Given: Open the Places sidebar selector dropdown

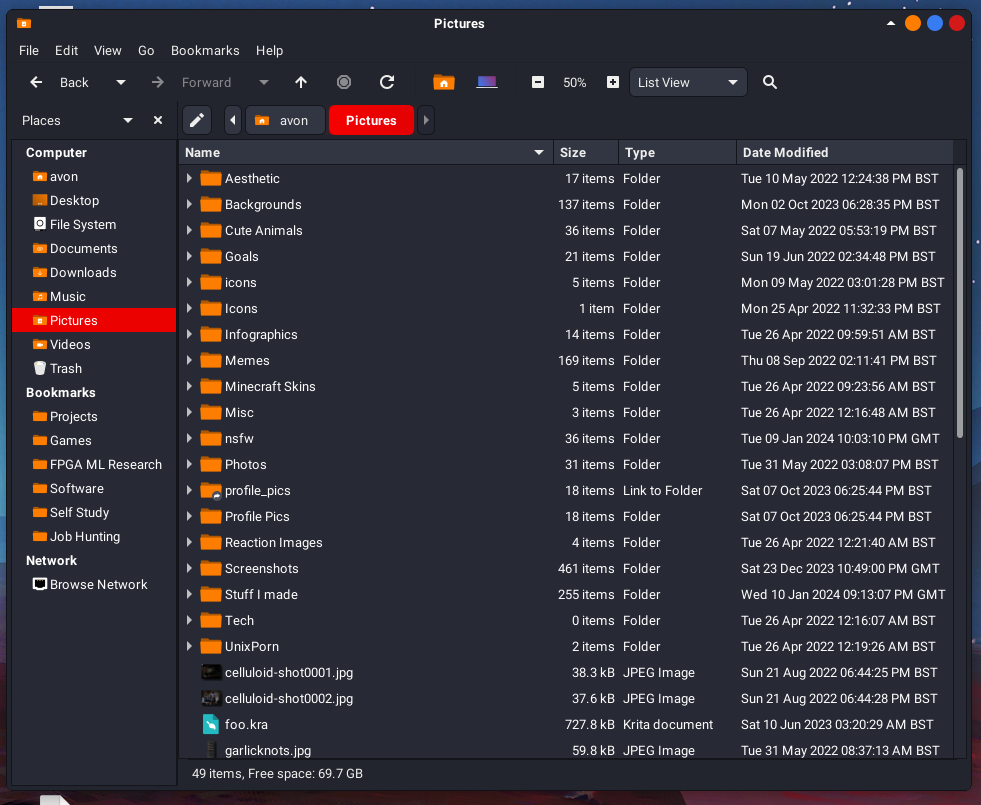Looking at the screenshot, I should pyautogui.click(x=127, y=120).
